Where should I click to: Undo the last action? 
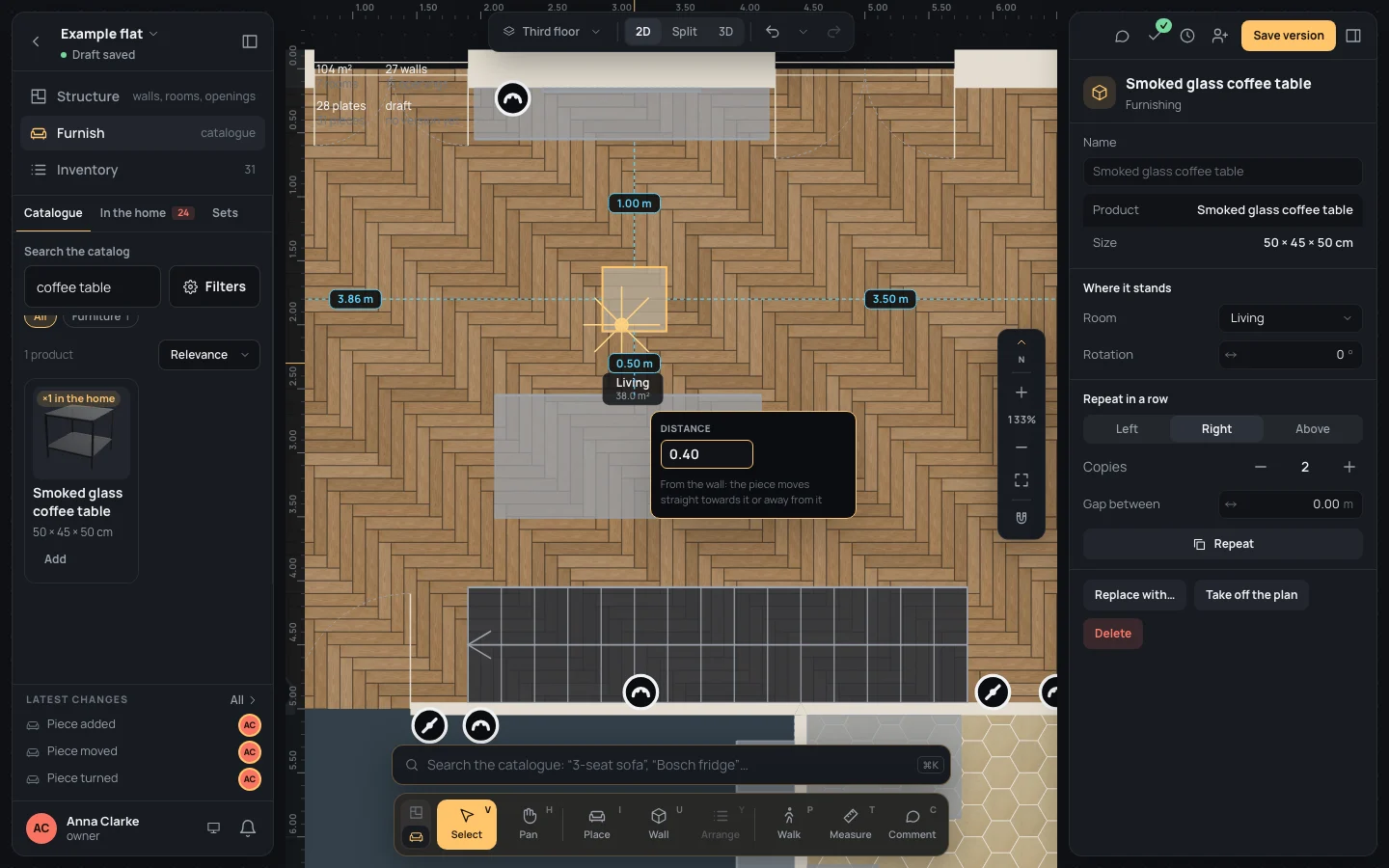click(x=773, y=32)
